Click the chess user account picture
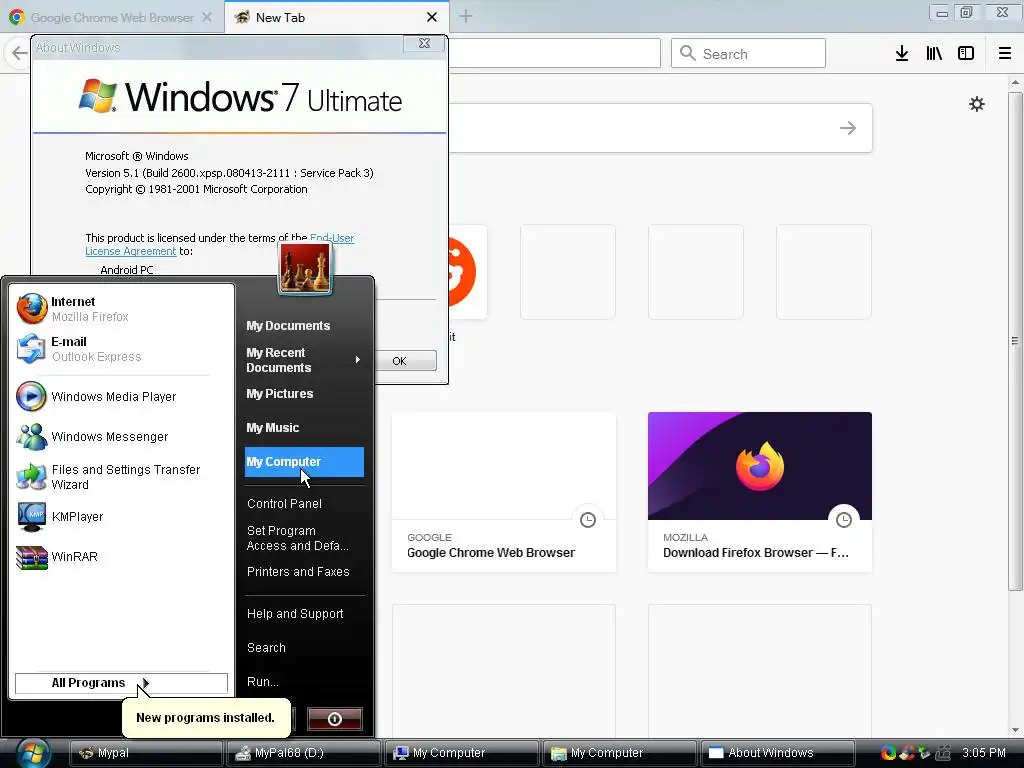The width and height of the screenshot is (1024, 768). pos(305,268)
